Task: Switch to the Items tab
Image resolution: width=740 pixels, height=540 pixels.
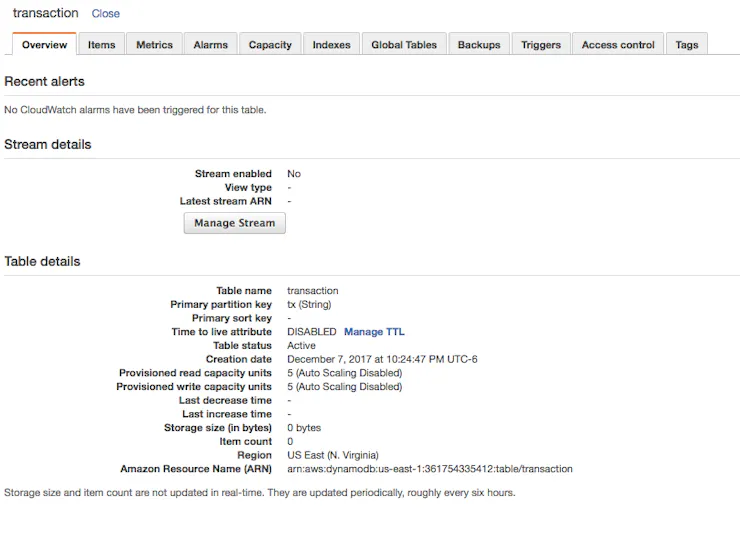Action: pos(101,44)
